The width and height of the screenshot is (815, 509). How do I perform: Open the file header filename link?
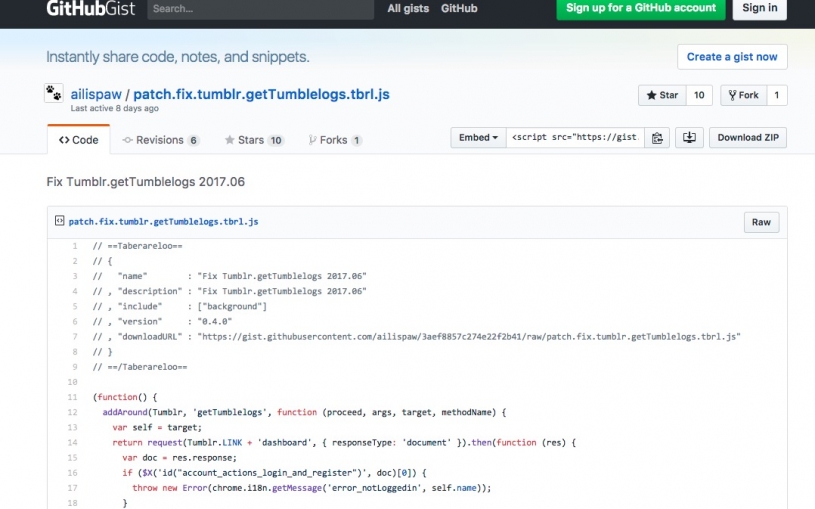[163, 221]
